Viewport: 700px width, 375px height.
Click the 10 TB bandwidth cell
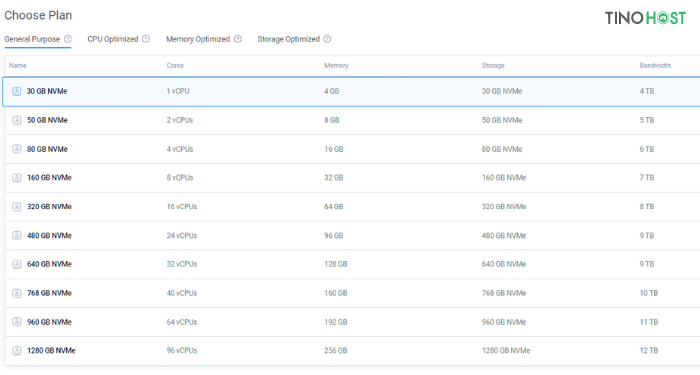coord(649,293)
